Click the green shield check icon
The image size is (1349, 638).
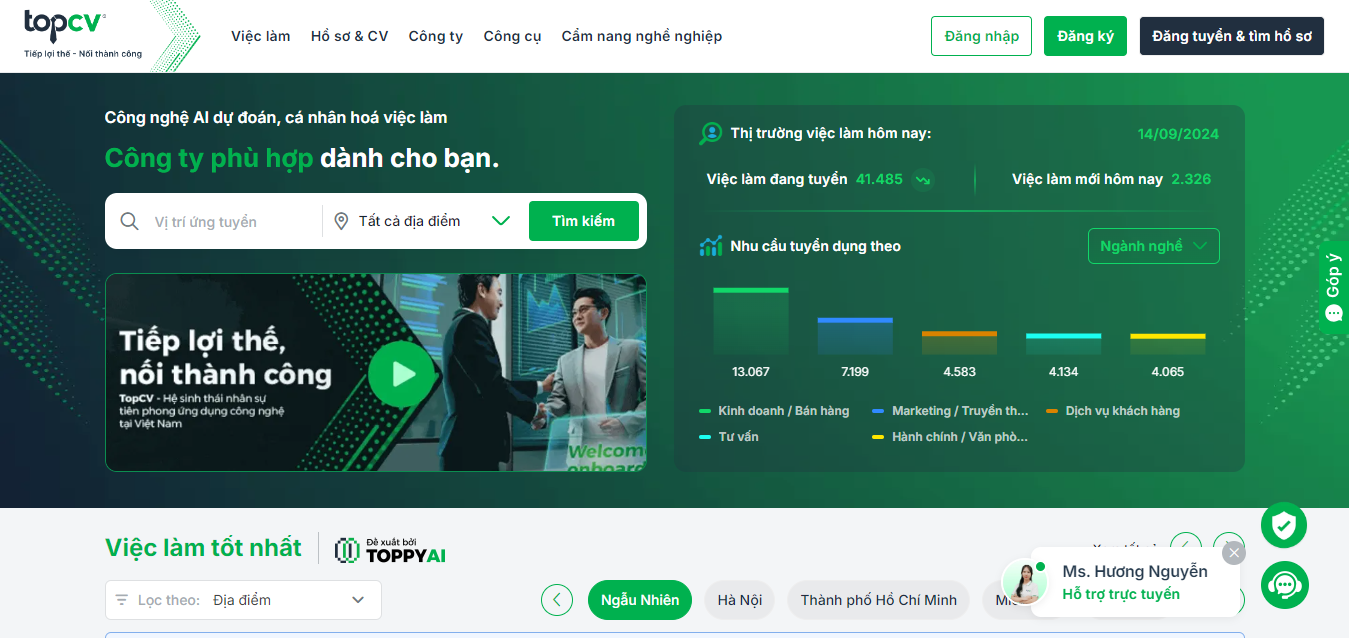click(x=1284, y=525)
